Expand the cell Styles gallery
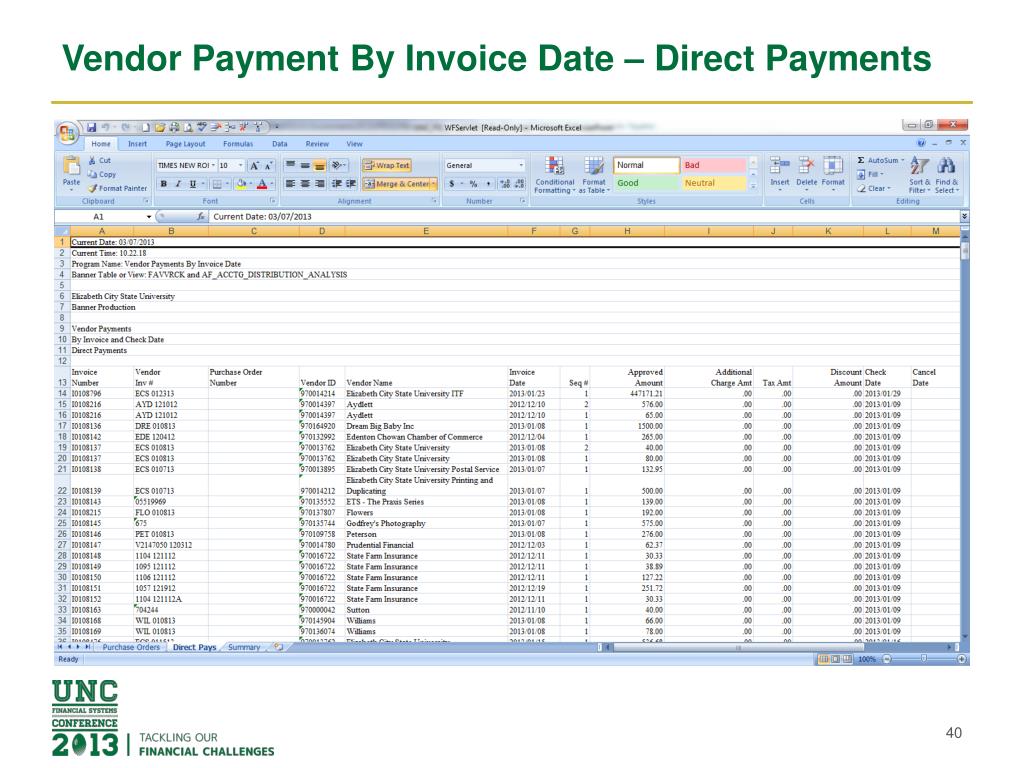The width and height of the screenshot is (1024, 768). point(753,187)
